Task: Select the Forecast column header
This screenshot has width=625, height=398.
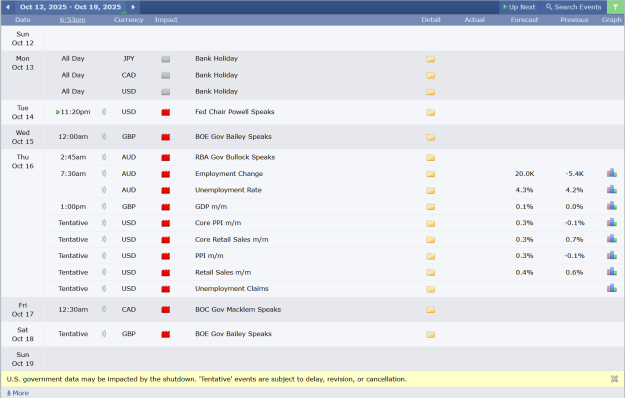Action: coord(524,20)
